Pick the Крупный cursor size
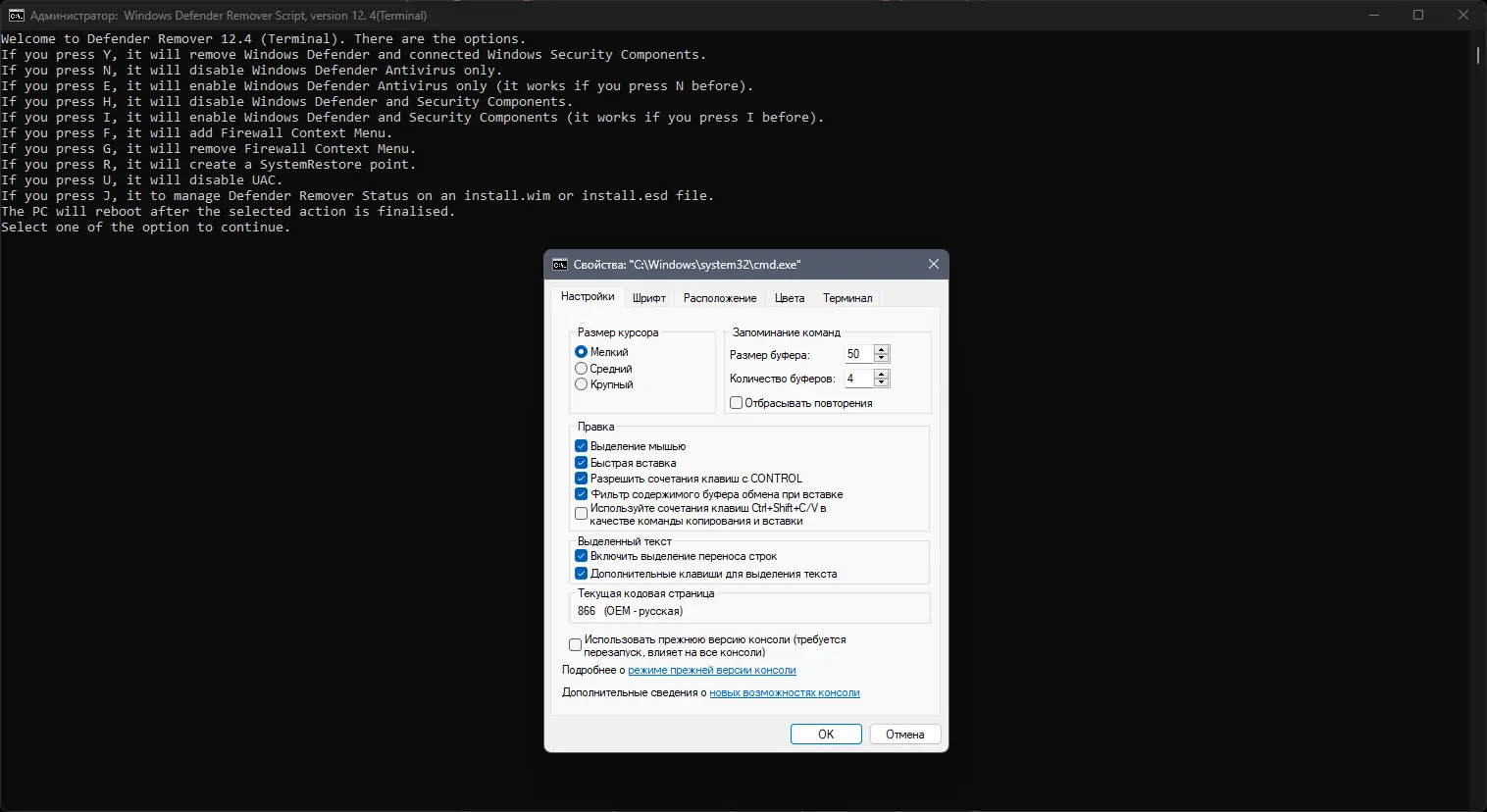1487x812 pixels. [604, 384]
